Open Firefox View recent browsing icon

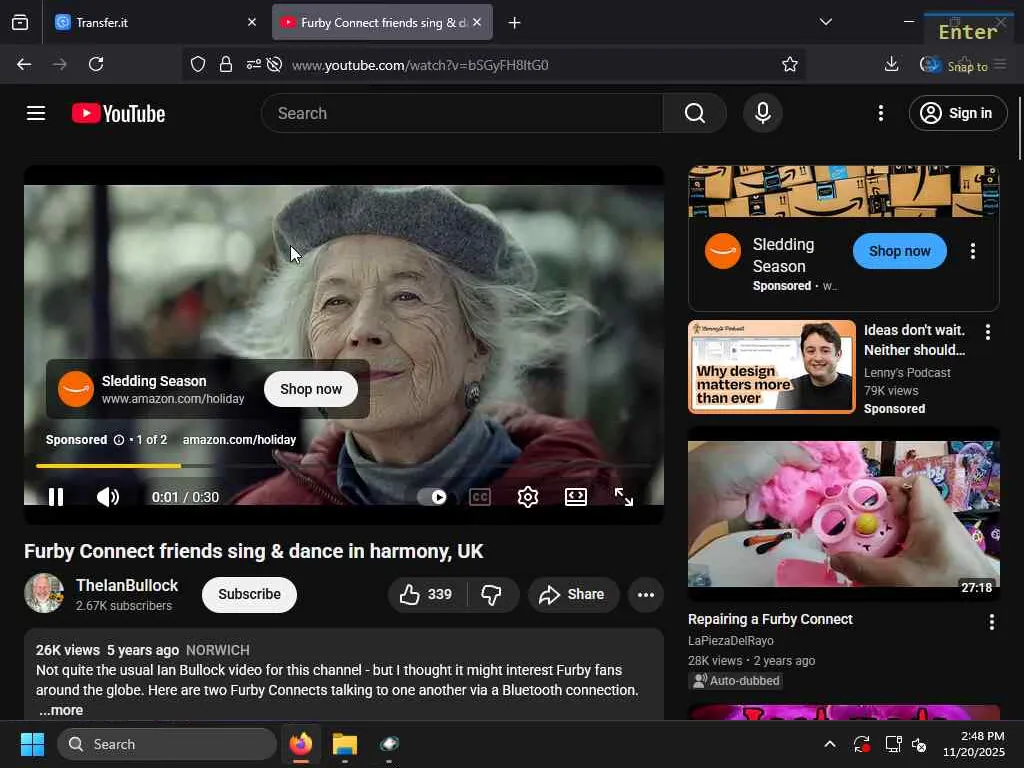pos(20,22)
